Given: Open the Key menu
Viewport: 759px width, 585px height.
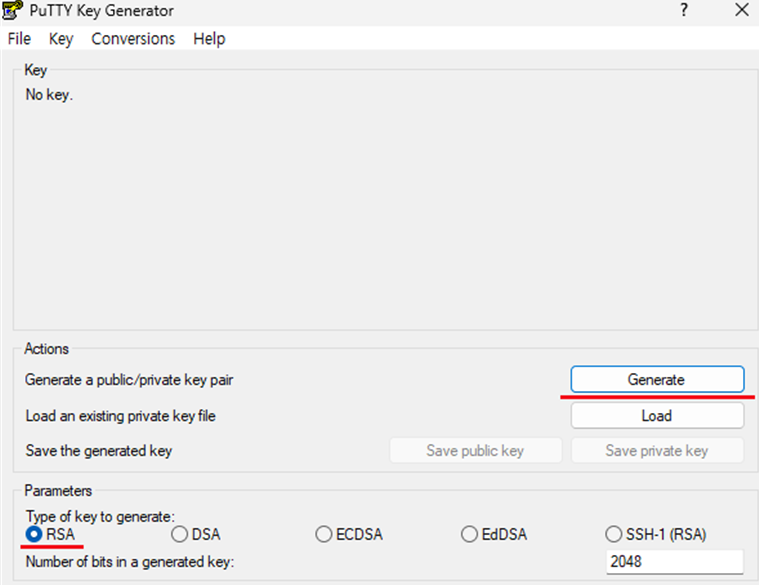Looking at the screenshot, I should tap(61, 39).
